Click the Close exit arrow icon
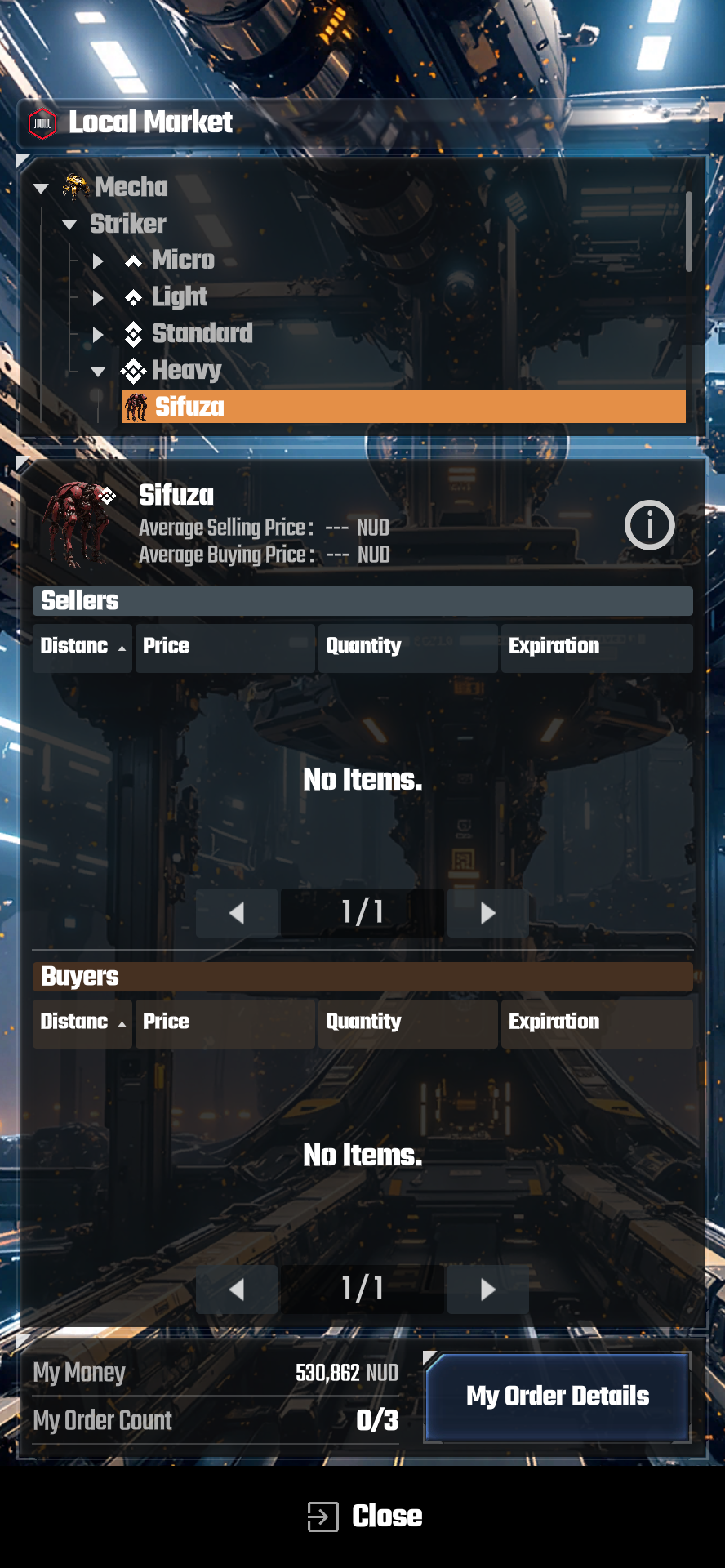This screenshot has height=1568, width=725. [x=322, y=1517]
